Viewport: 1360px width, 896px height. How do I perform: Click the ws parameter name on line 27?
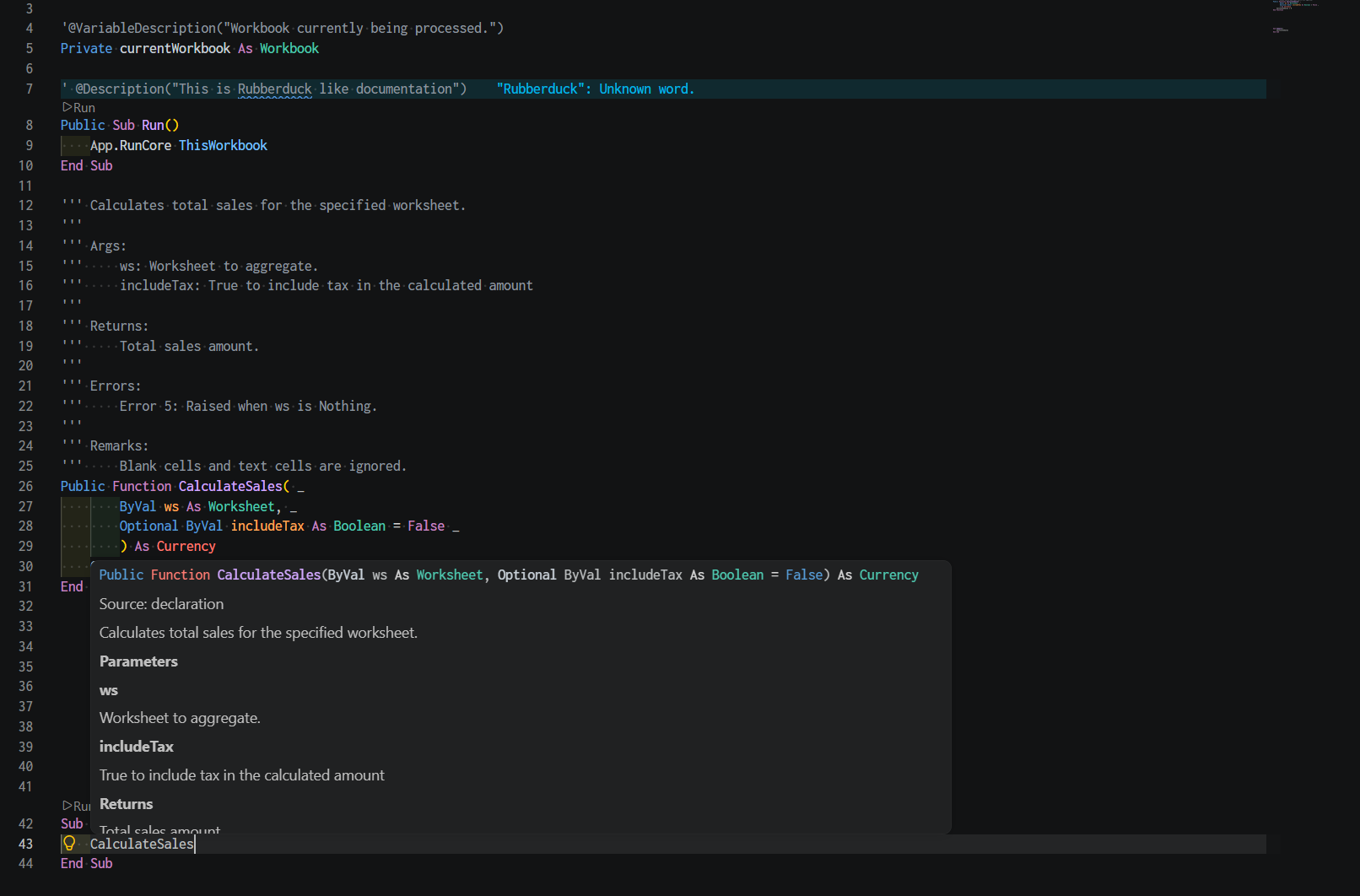point(171,507)
